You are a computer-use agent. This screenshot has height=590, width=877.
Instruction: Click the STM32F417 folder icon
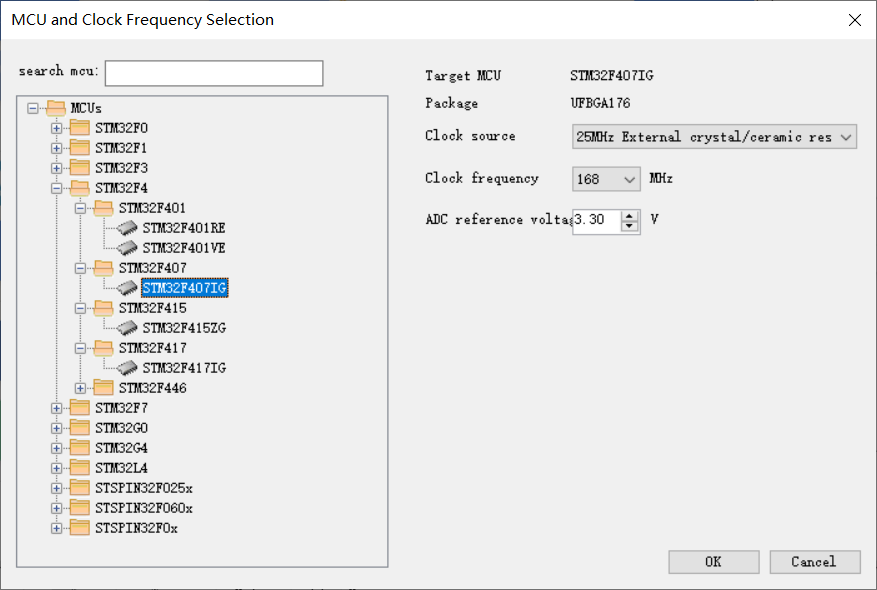point(103,347)
